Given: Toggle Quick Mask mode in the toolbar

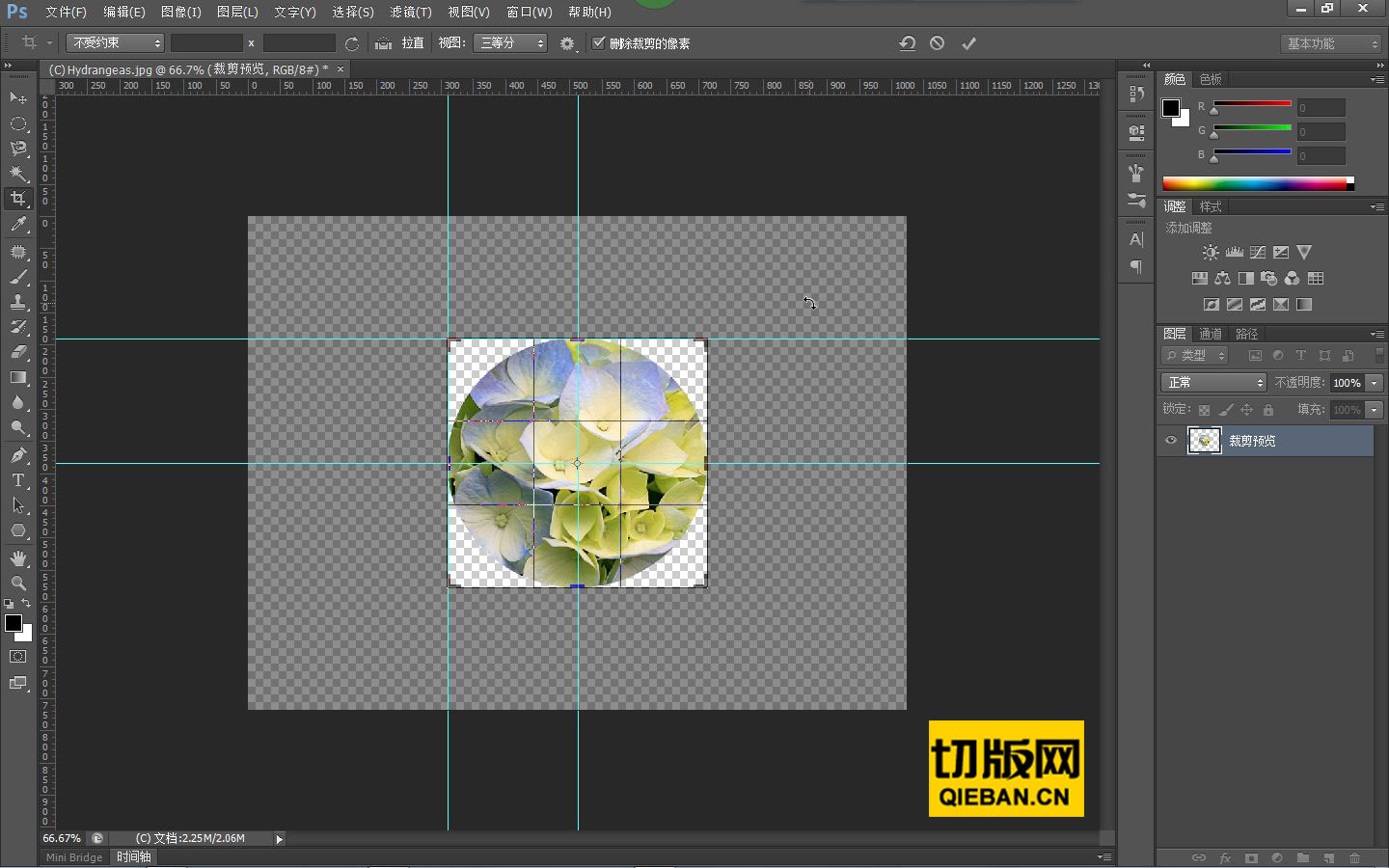Looking at the screenshot, I should pyautogui.click(x=18, y=657).
